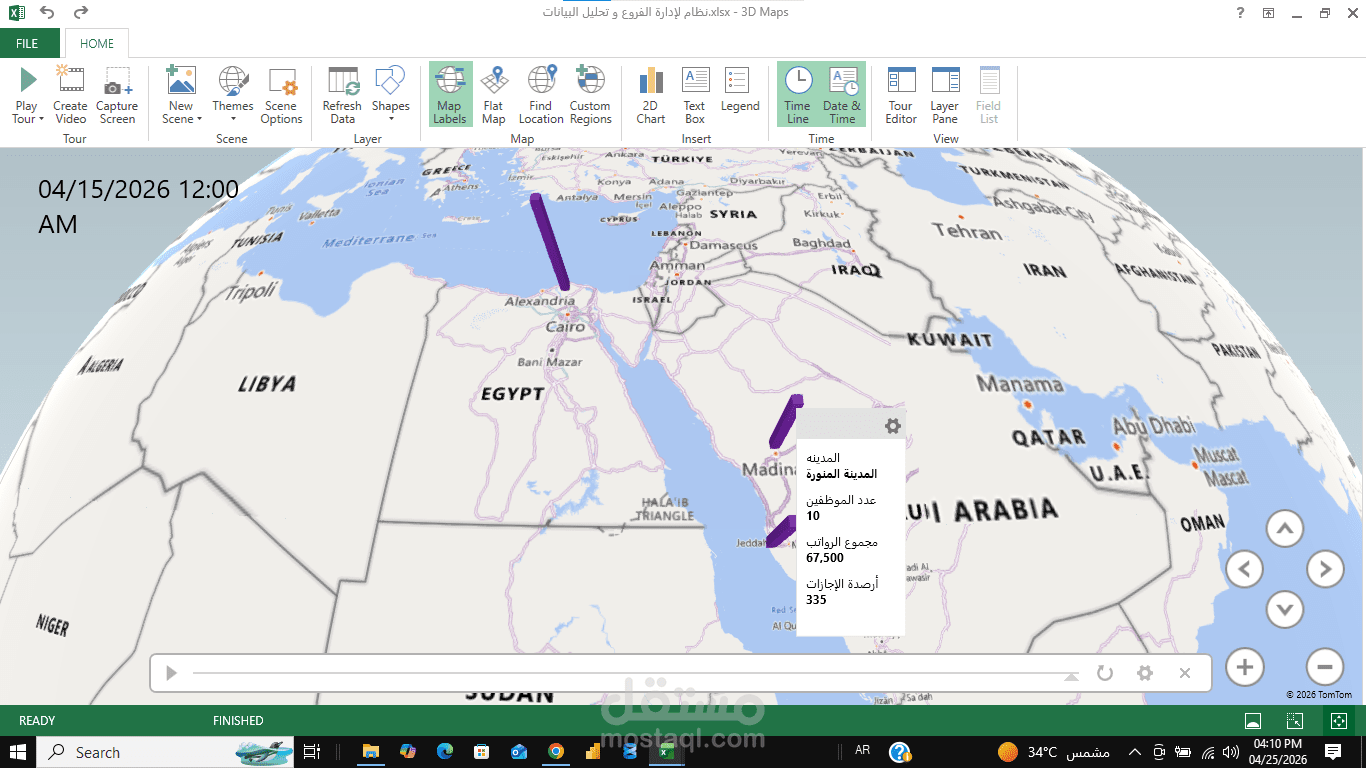Viewport: 1366px width, 768px height.
Task: Open Scene Options
Action: 282,94
